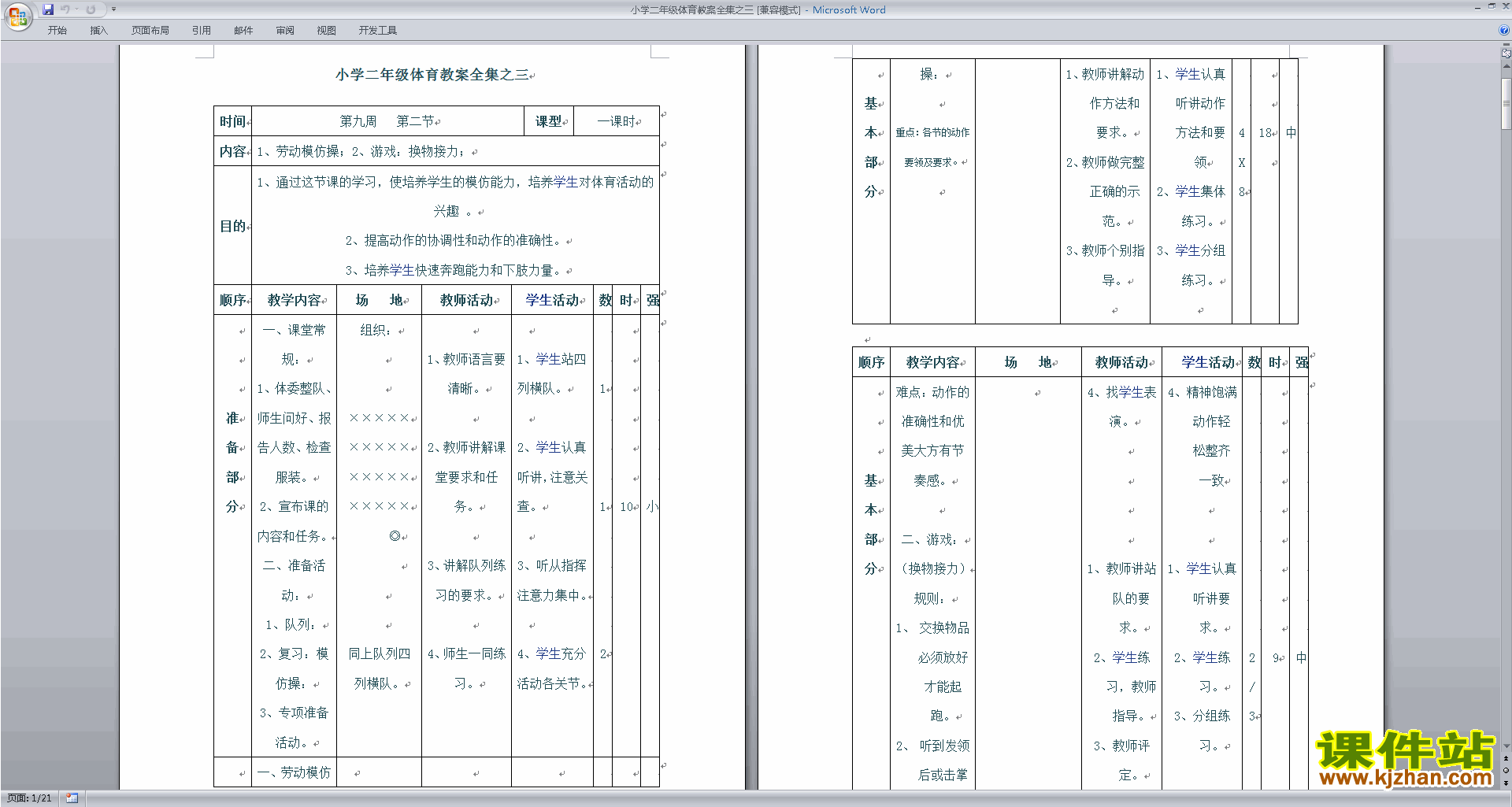Open the 页面布局 ribbon tab

[150, 31]
